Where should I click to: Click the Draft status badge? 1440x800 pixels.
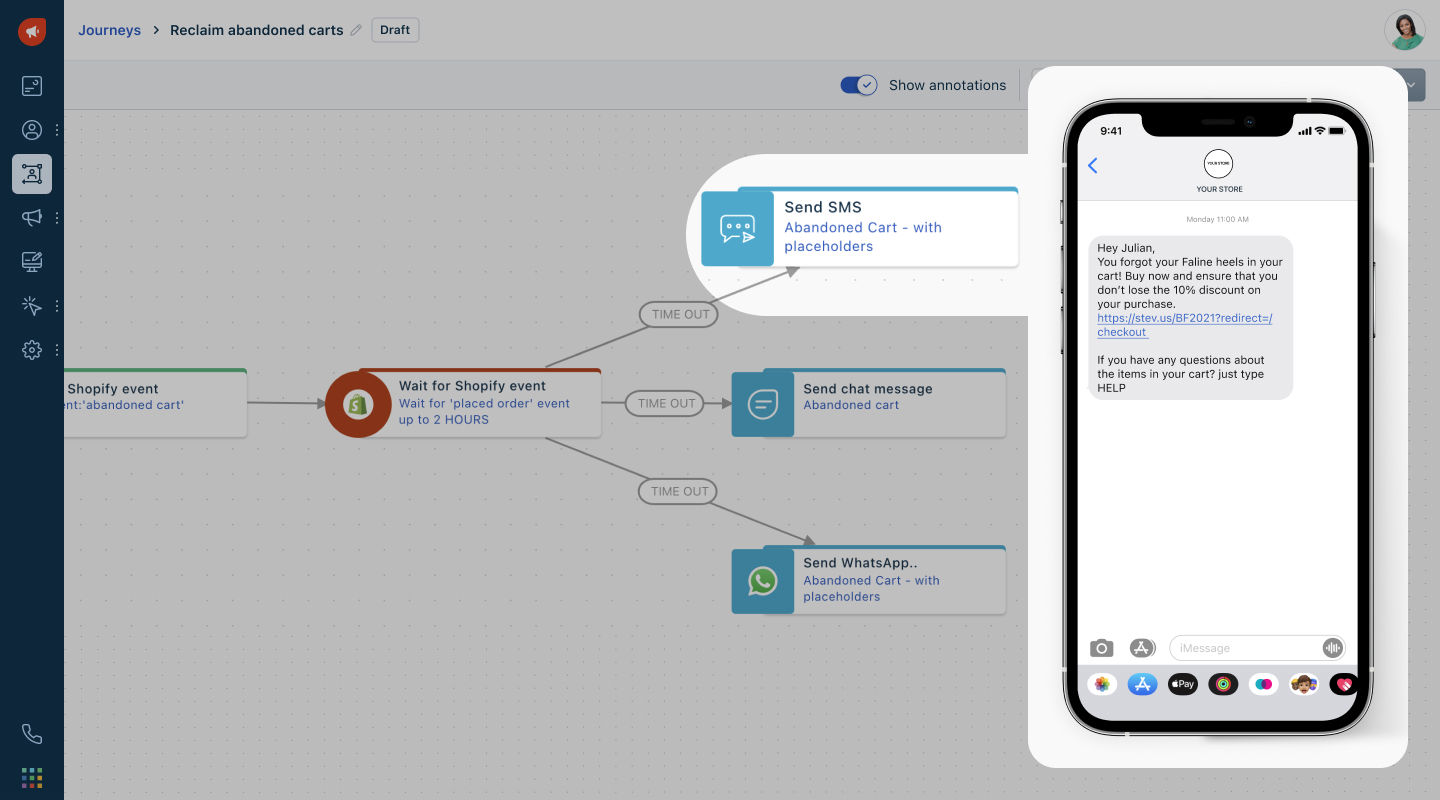pos(395,30)
